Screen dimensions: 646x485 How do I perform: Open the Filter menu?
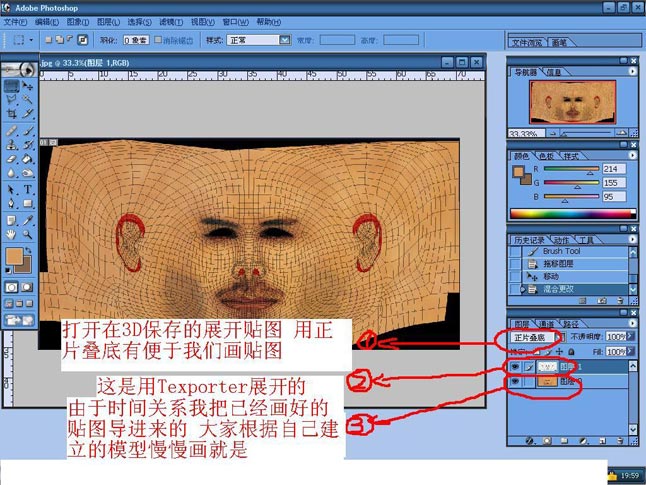coord(171,22)
